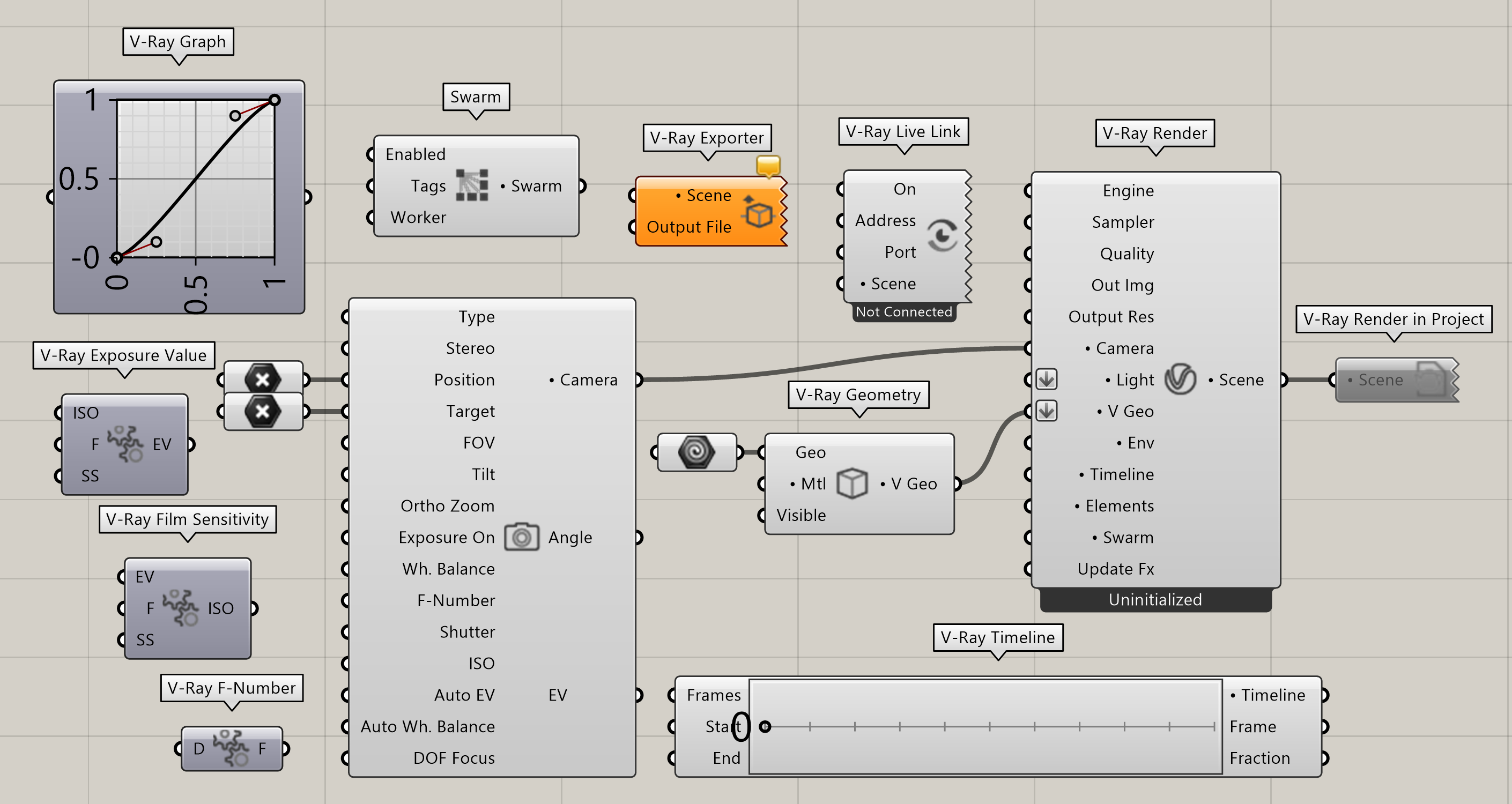Select the V-Ray Exporter label tag
The height and width of the screenshot is (804, 1512).
click(x=707, y=138)
